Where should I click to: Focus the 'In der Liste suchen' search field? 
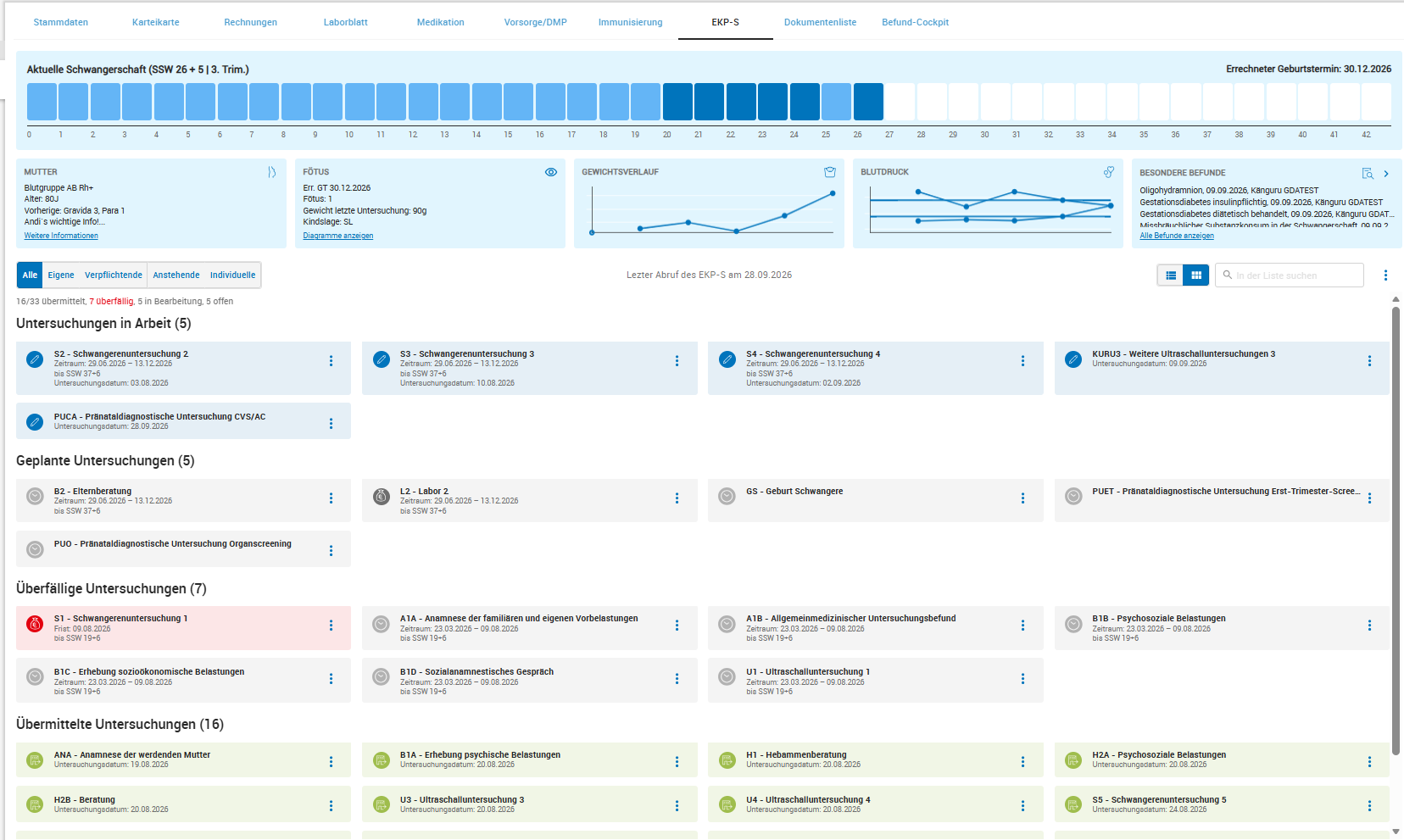pos(1290,275)
